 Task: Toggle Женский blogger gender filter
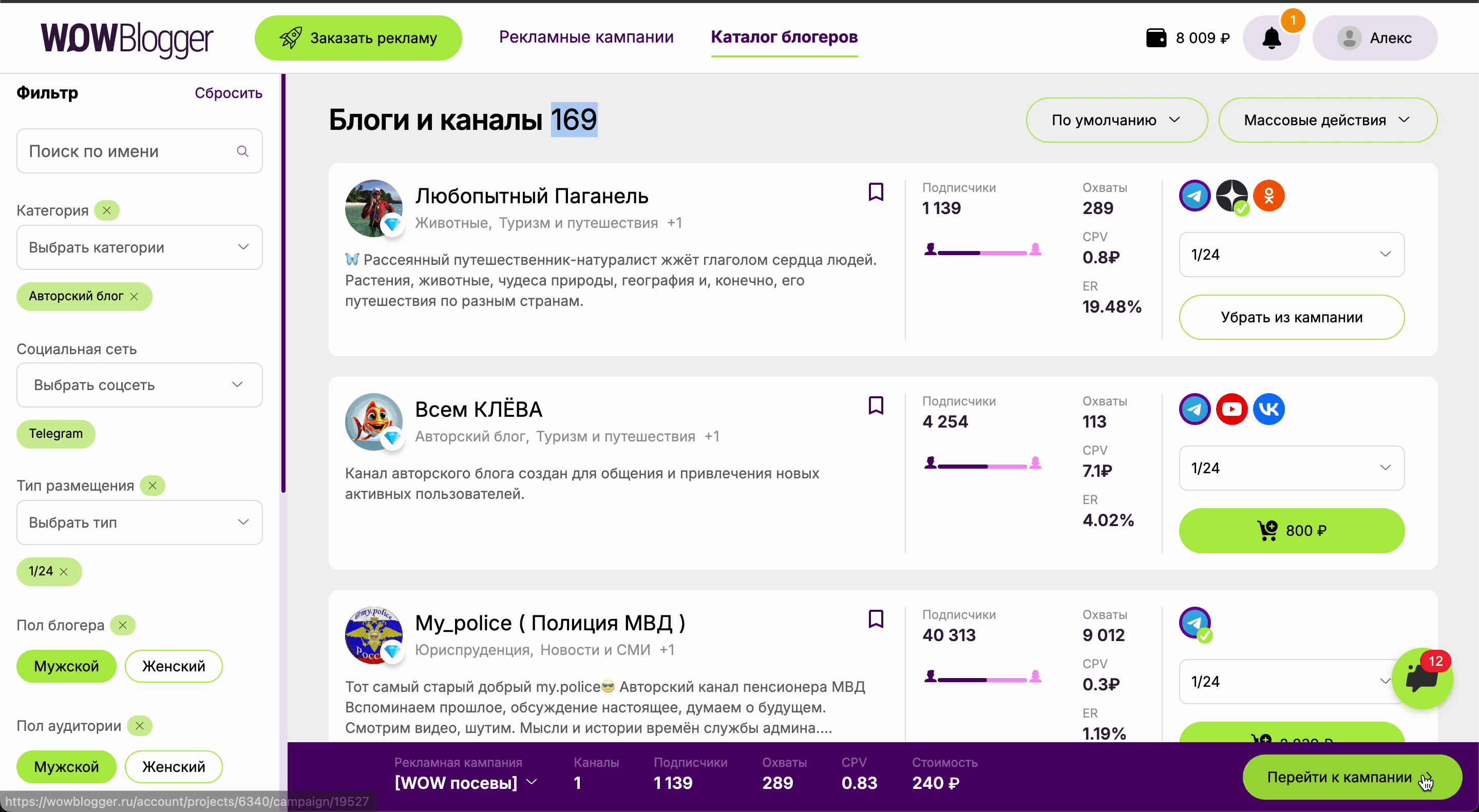click(174, 666)
